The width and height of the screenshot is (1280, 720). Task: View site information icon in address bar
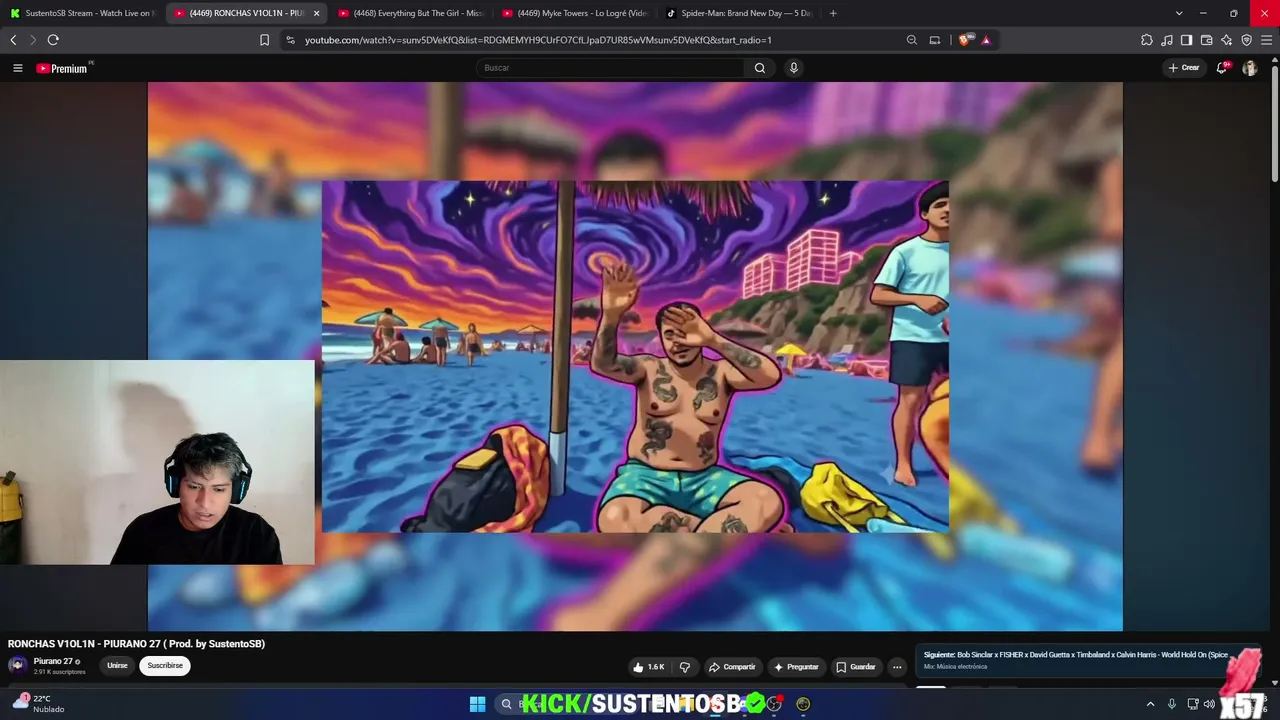[x=290, y=40]
